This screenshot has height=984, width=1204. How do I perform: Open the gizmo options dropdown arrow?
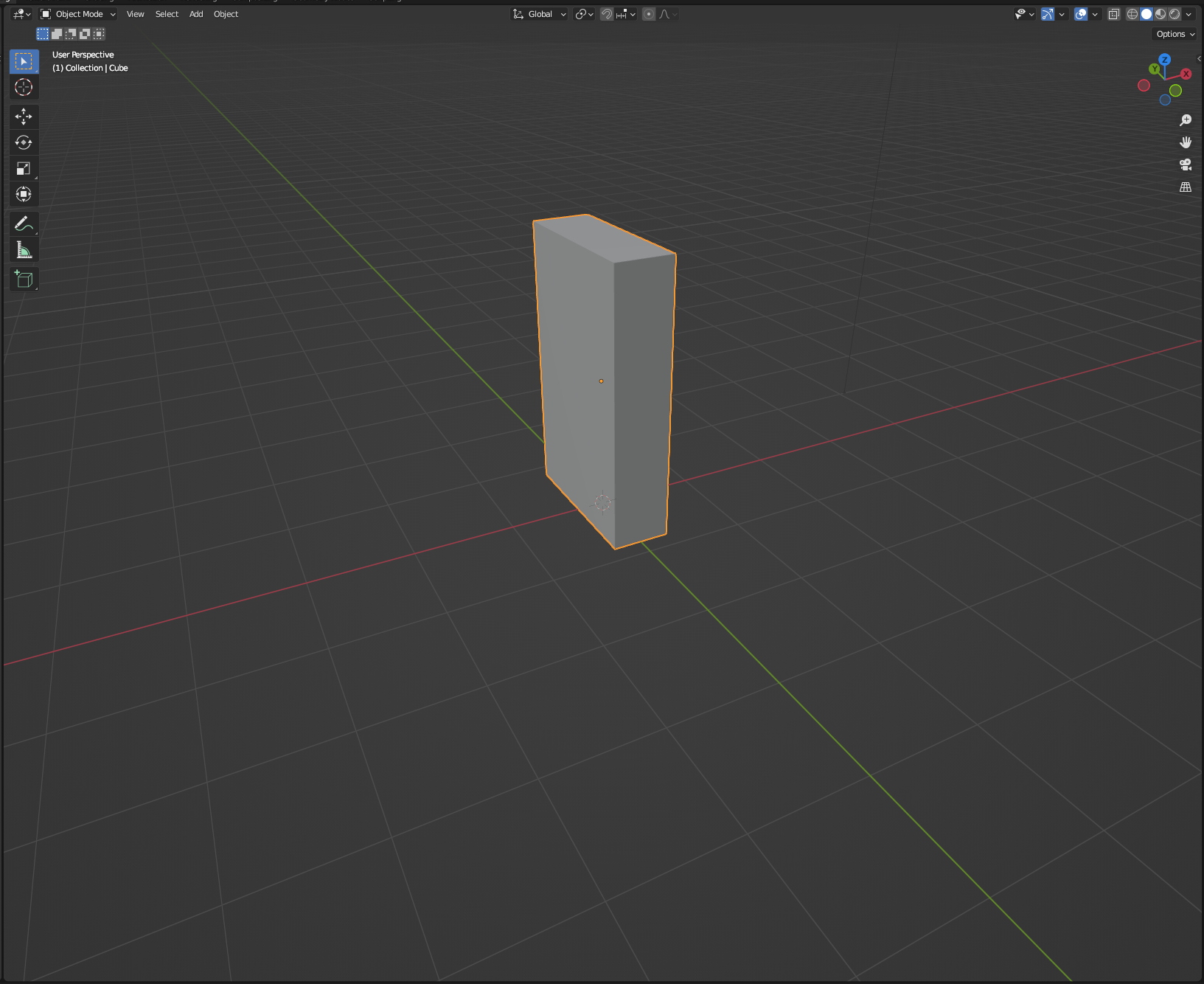click(1062, 14)
